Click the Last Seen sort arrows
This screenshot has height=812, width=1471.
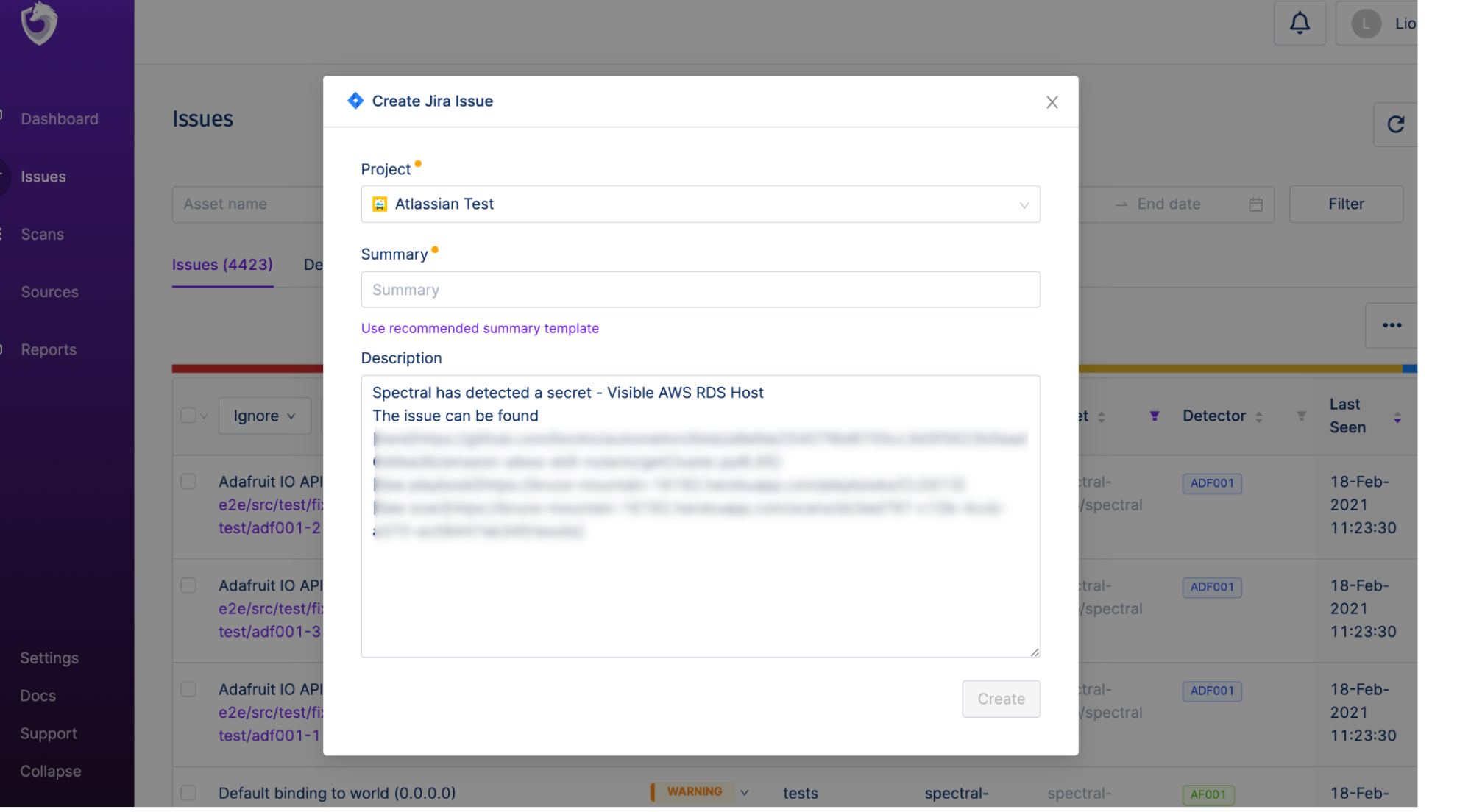click(1397, 418)
